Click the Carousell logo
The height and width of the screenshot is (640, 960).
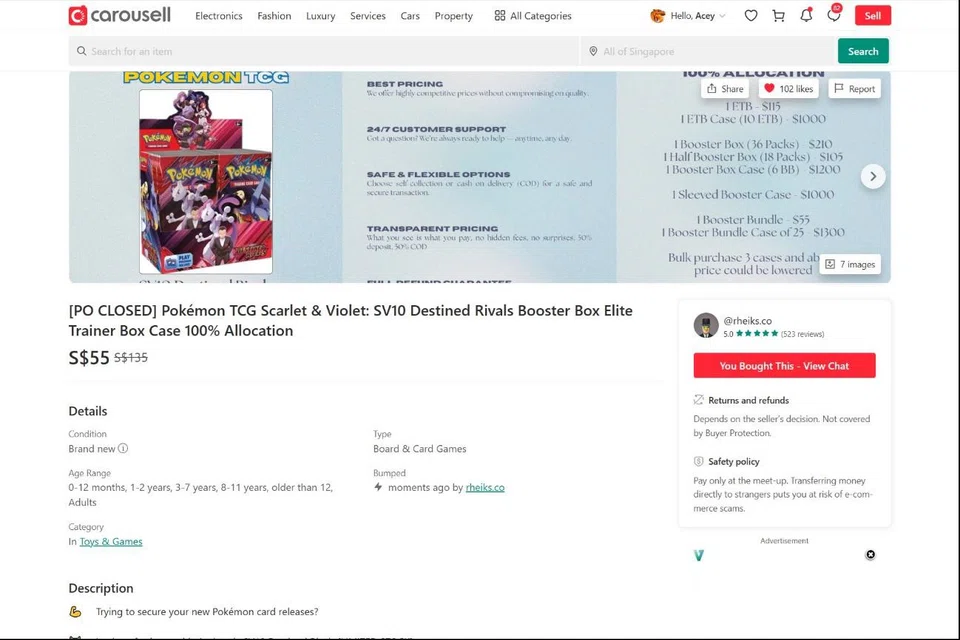click(x=120, y=15)
